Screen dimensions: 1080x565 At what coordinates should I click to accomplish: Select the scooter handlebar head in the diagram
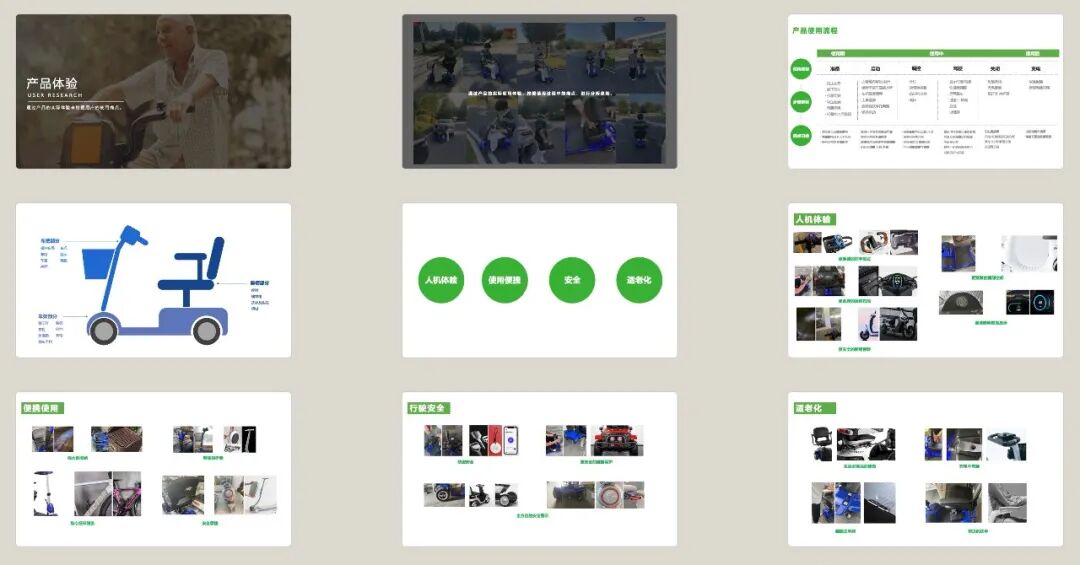click(x=134, y=236)
